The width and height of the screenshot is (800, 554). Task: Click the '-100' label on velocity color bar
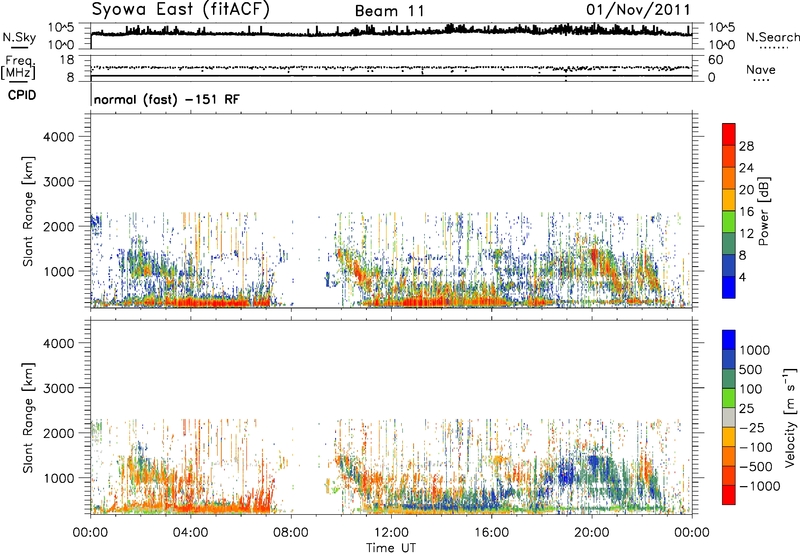[756, 447]
